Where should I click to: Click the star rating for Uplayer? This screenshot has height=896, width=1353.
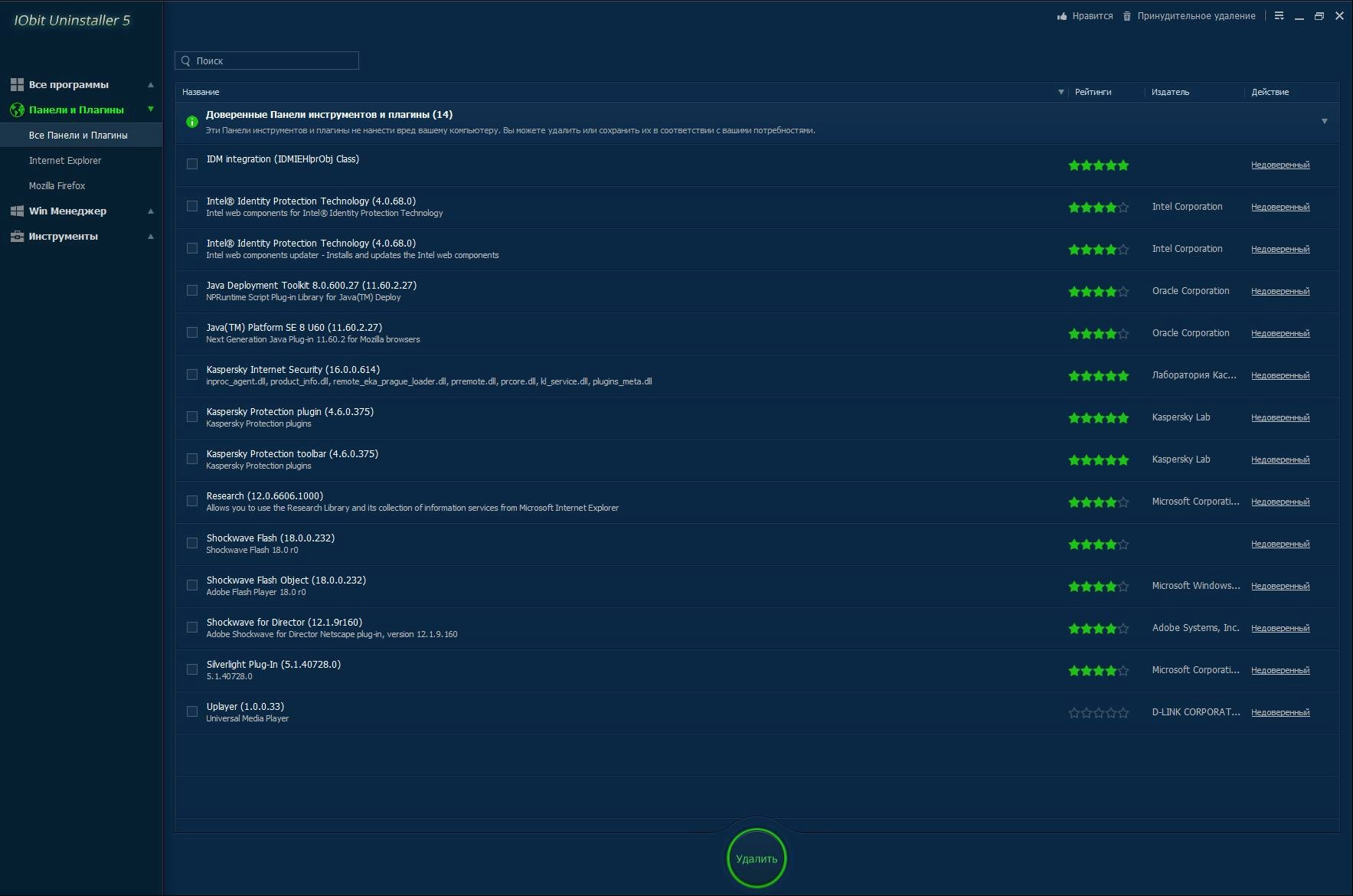(1099, 713)
